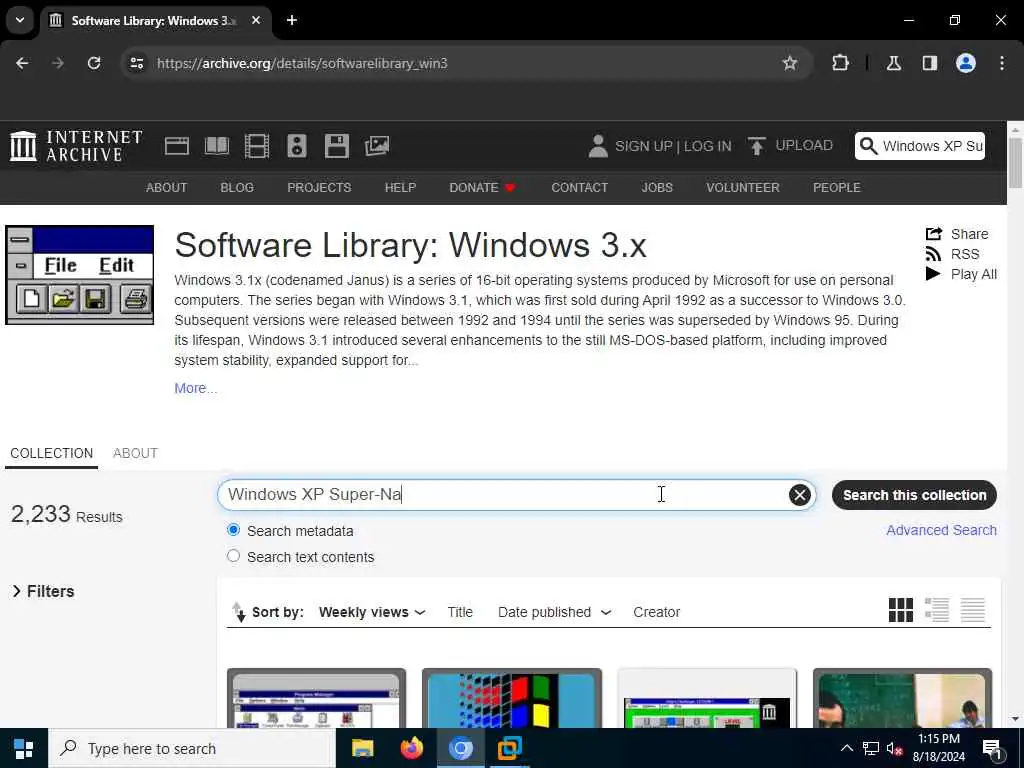
Task: Open the Video film media icon
Action: 257,146
